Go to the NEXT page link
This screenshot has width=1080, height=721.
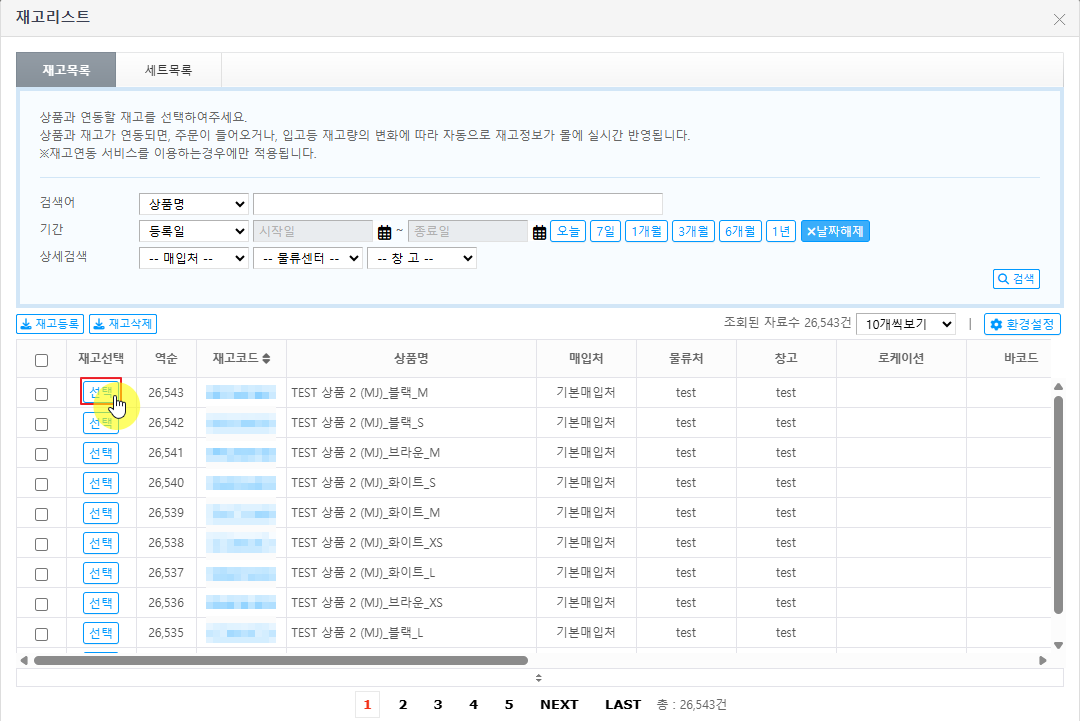click(559, 704)
